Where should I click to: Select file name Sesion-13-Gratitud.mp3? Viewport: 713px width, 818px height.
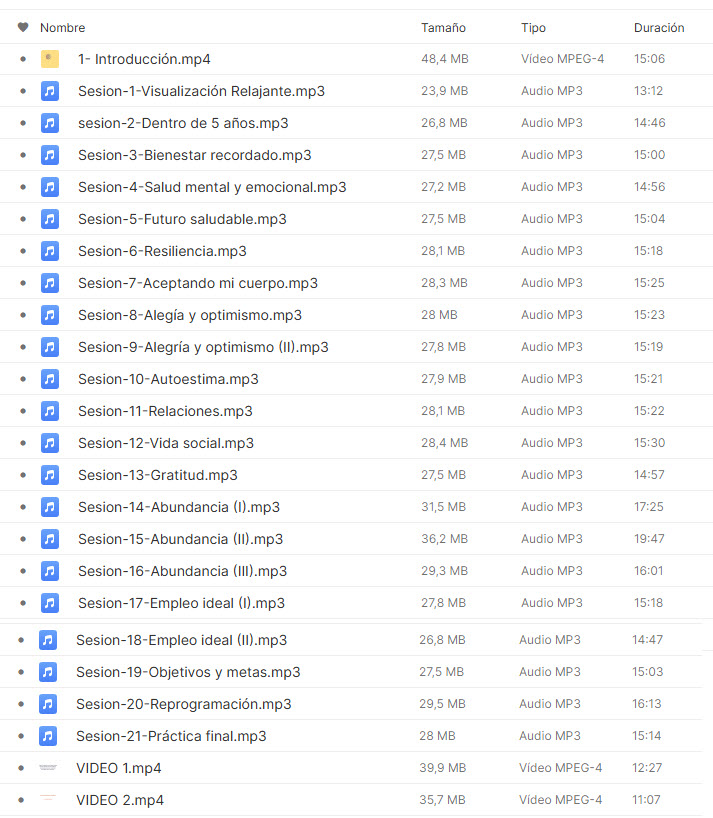(x=158, y=475)
